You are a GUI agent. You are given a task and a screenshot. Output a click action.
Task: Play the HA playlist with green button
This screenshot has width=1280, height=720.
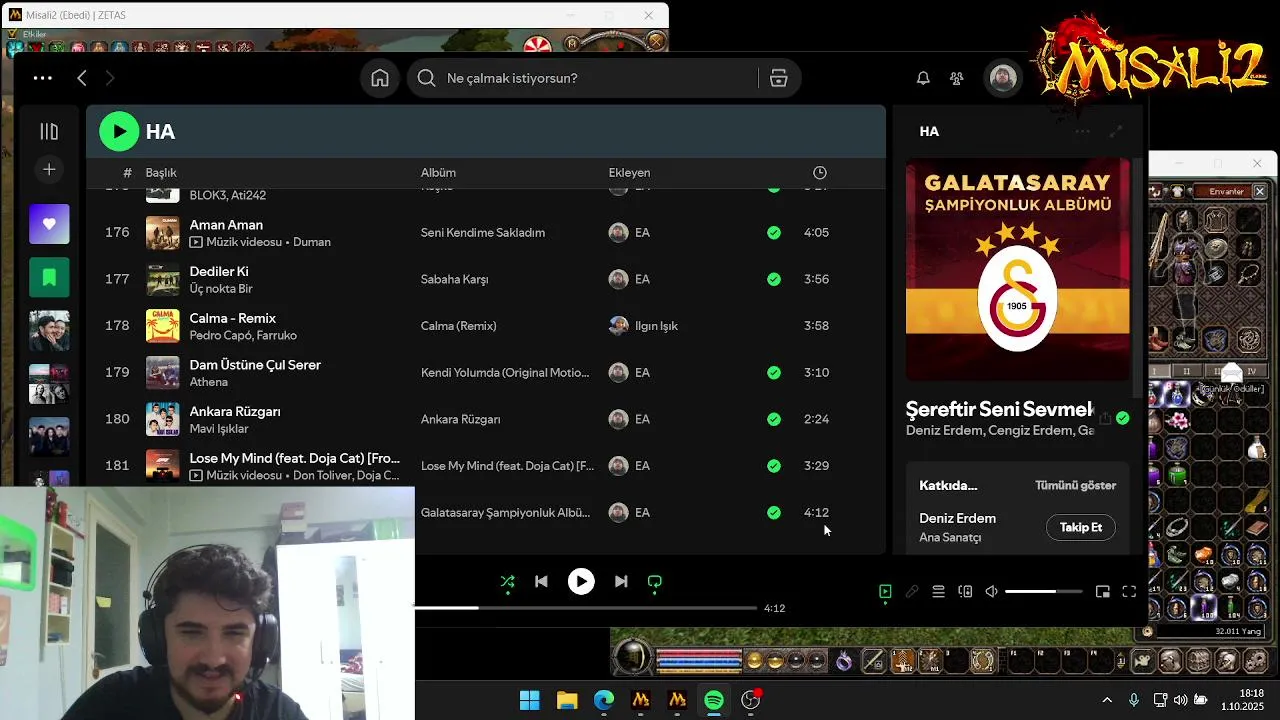119,131
